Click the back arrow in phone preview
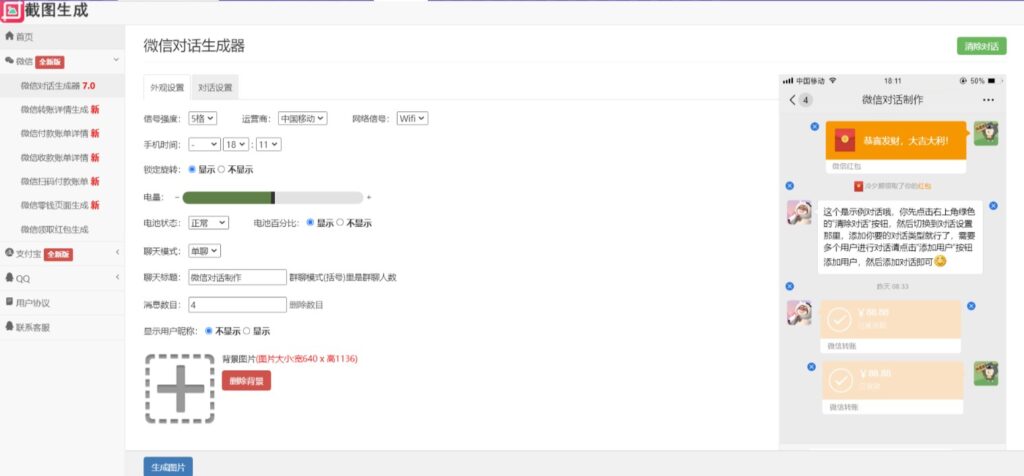Viewport: 1024px width, 476px height. pyautogui.click(x=793, y=100)
